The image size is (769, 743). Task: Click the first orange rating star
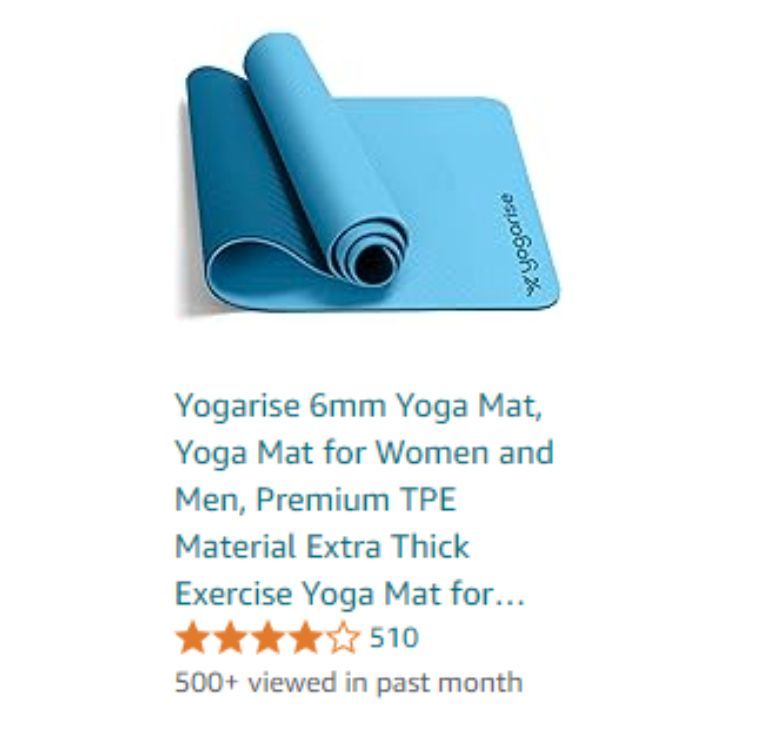coord(193,638)
